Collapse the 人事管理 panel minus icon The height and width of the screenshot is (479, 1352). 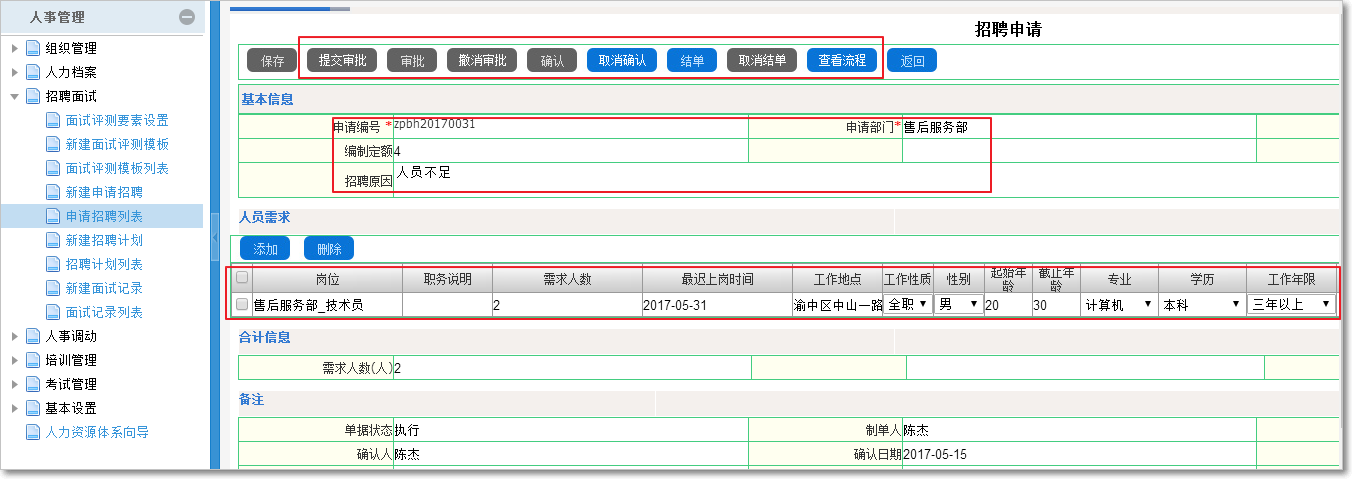coord(187,17)
